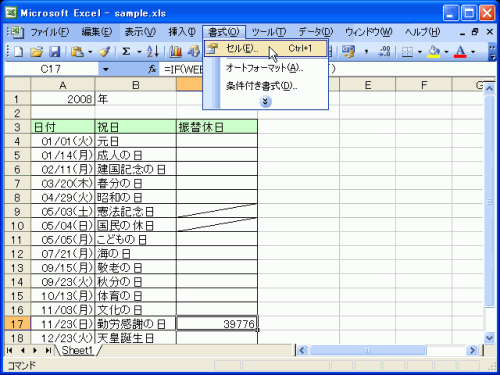Select the Sheet1 tab
The width and height of the screenshot is (500, 375).
point(77,350)
